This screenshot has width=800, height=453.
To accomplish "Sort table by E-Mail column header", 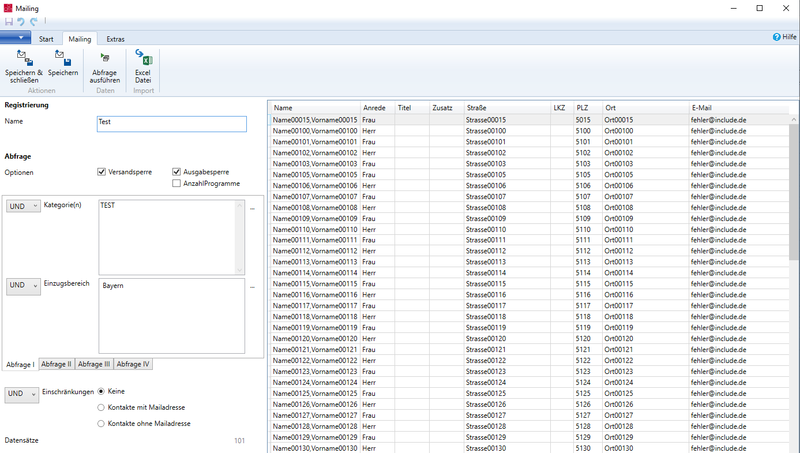I will pyautogui.click(x=739, y=108).
